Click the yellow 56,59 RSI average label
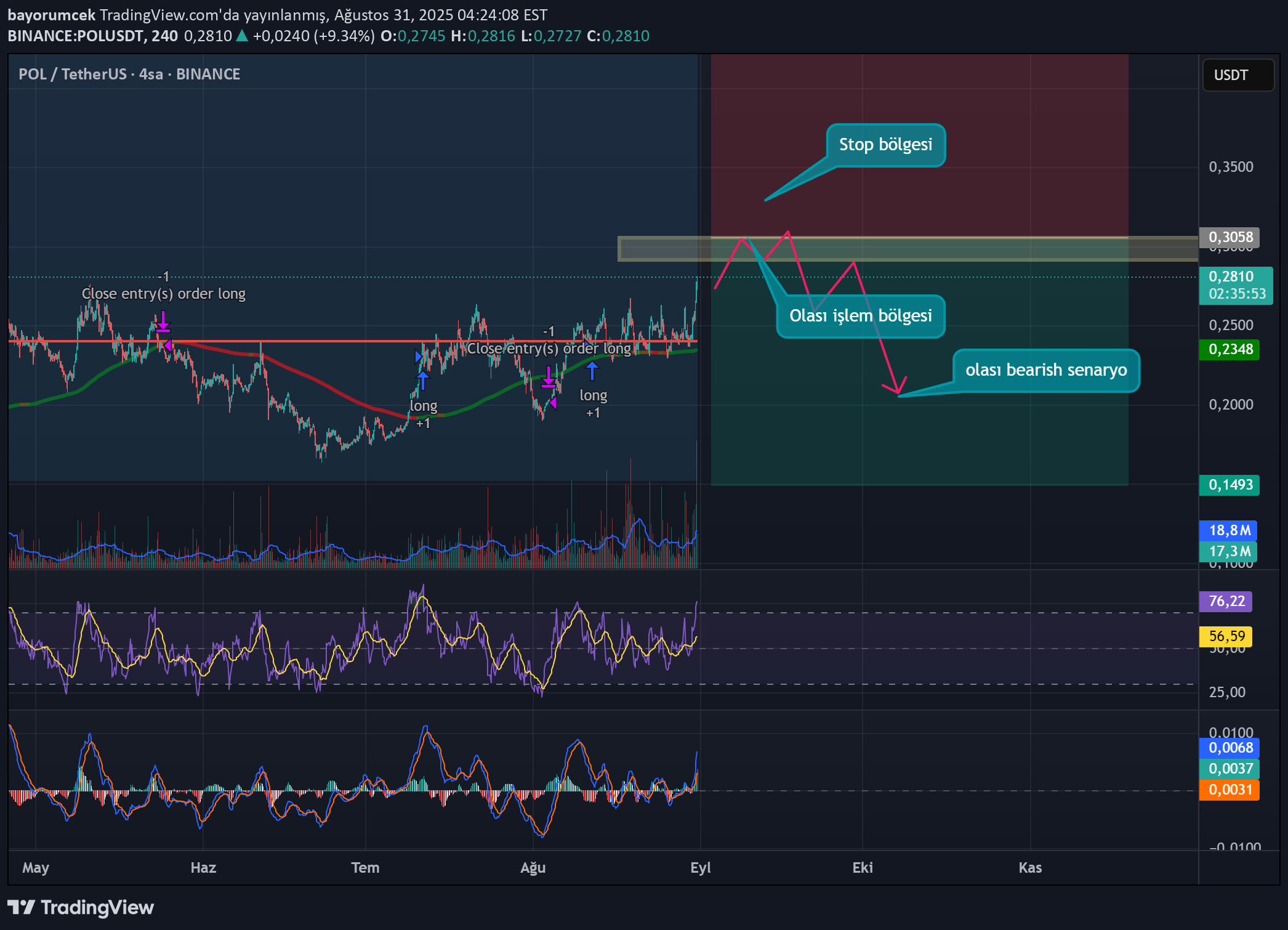This screenshot has height=930, width=1288. [1226, 636]
